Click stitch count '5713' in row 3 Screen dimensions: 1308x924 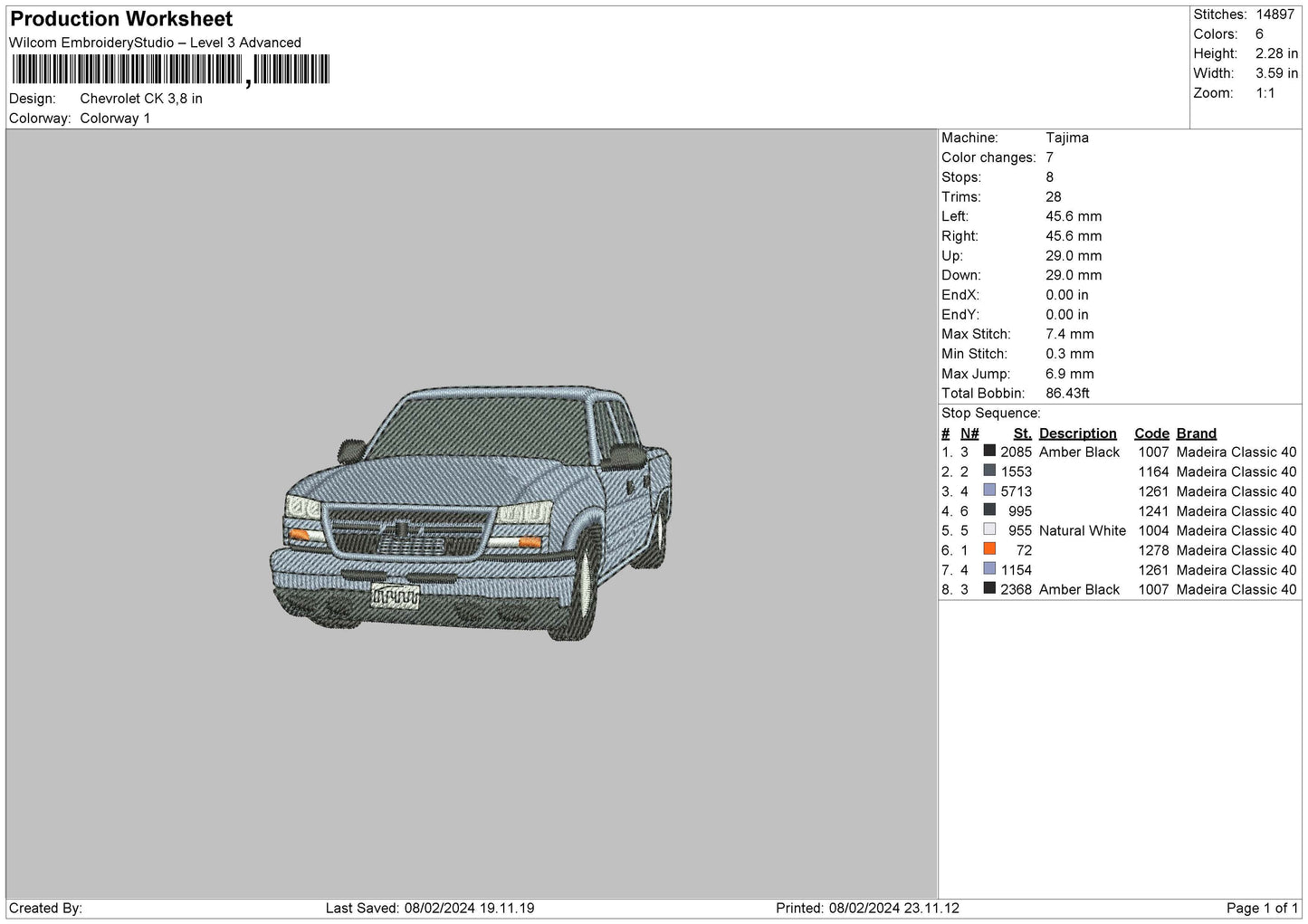(1016, 491)
